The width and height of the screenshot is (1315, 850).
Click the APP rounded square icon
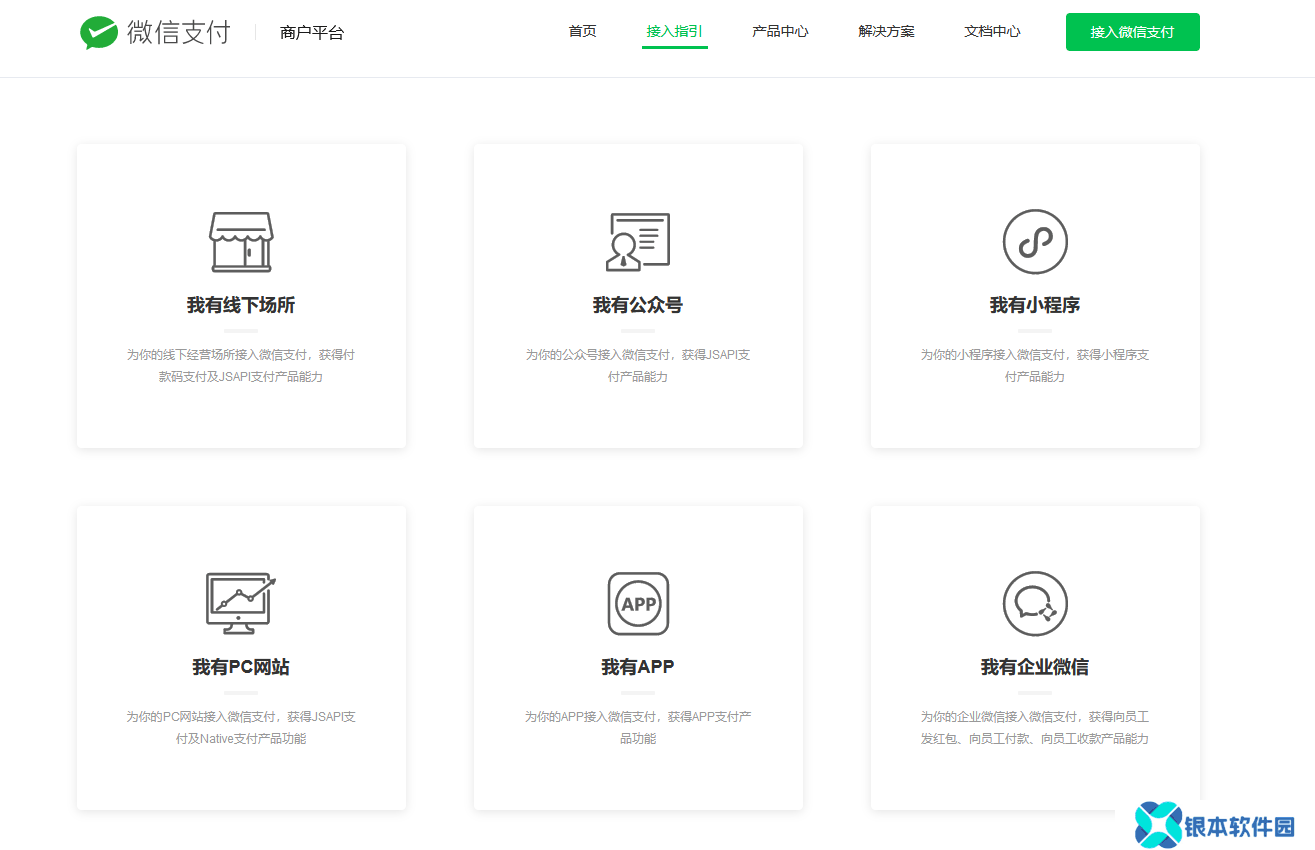(638, 603)
